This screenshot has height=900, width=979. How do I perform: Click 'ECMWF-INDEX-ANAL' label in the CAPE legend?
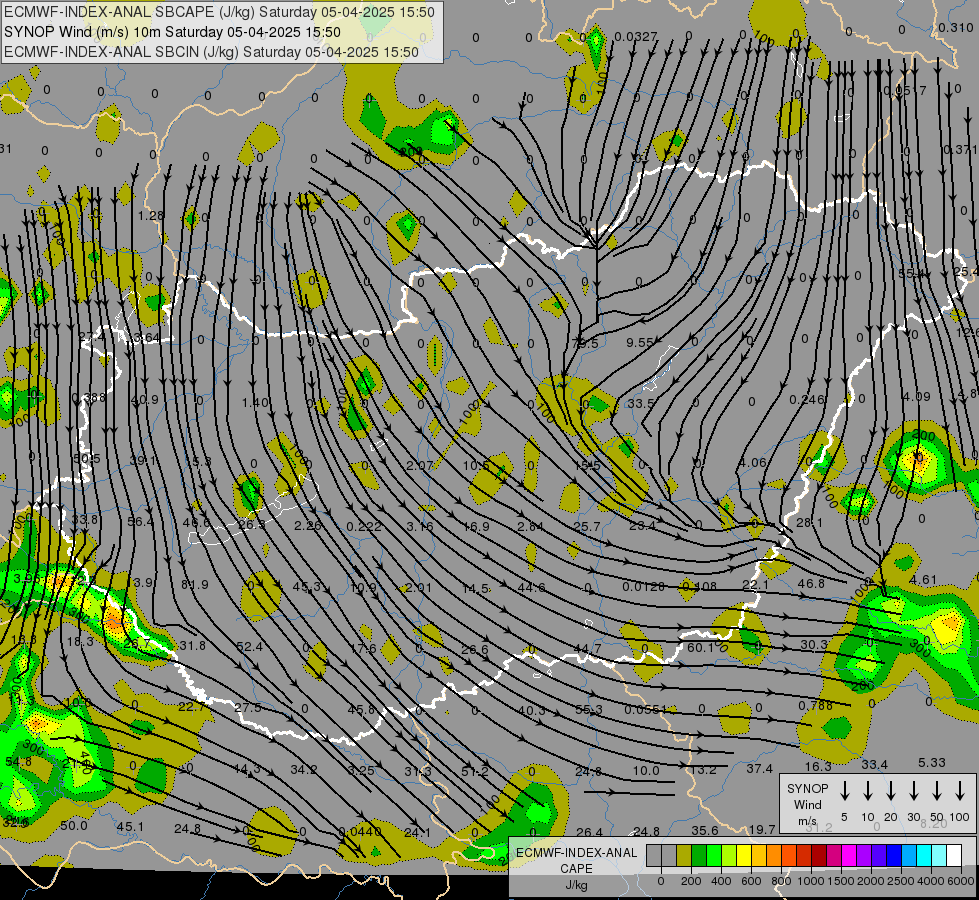pyautogui.click(x=576, y=853)
